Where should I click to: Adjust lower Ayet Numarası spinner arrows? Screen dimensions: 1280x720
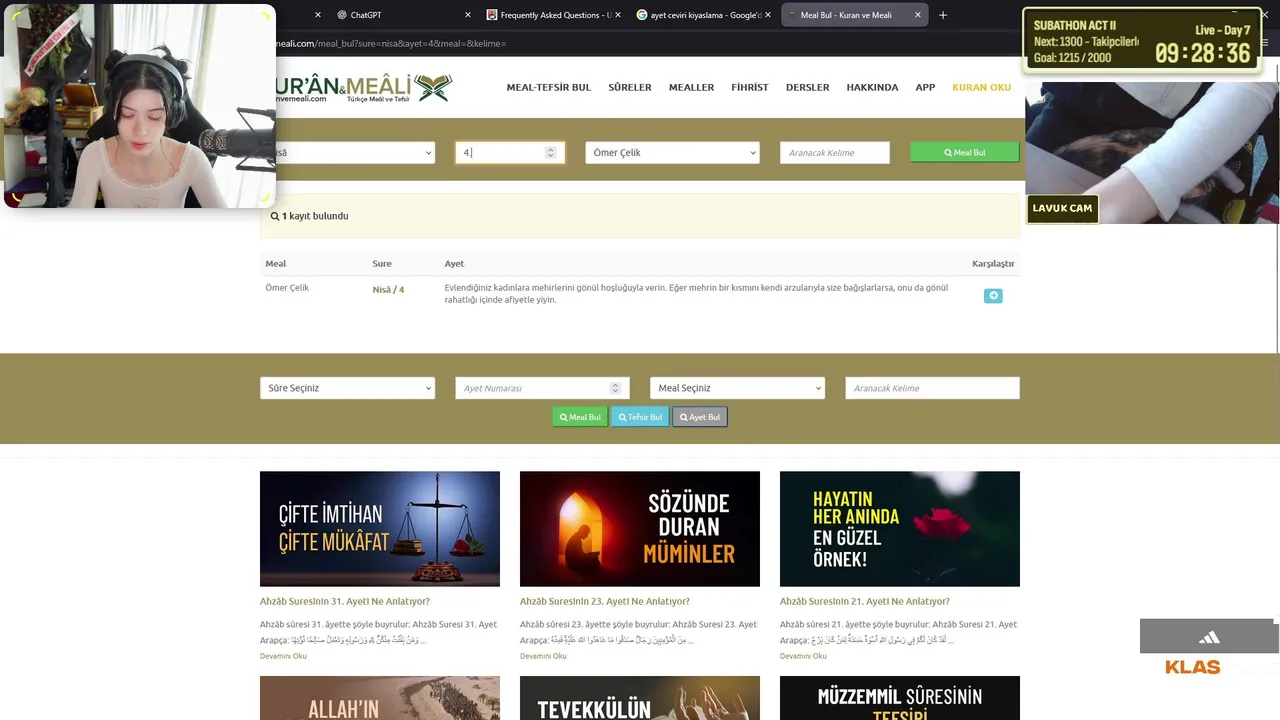pyautogui.click(x=615, y=388)
